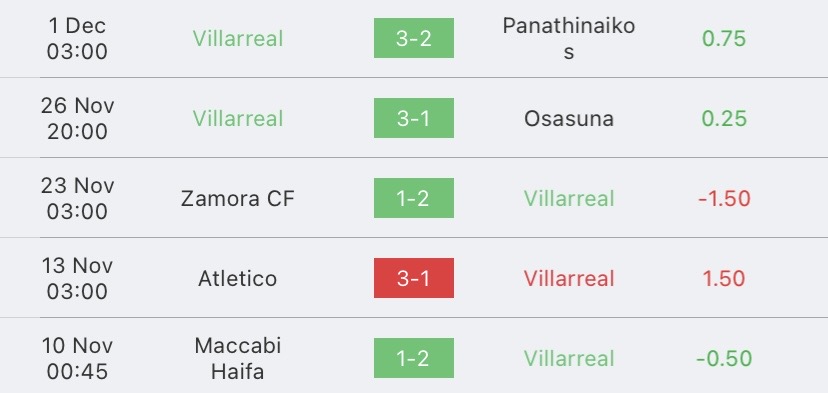
Task: Open the 1-2 Zamora CF score badge
Action: click(x=413, y=198)
